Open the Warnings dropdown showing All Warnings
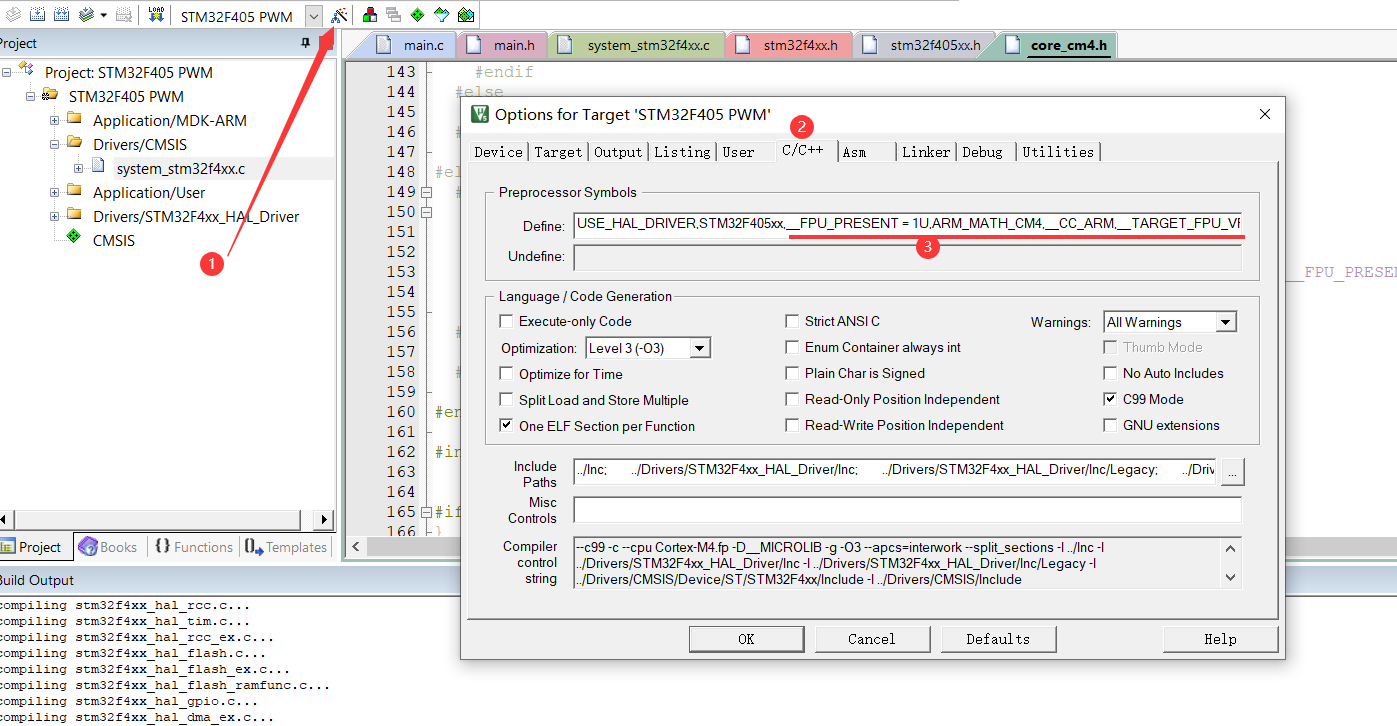1397x726 pixels. pyautogui.click(x=1224, y=321)
